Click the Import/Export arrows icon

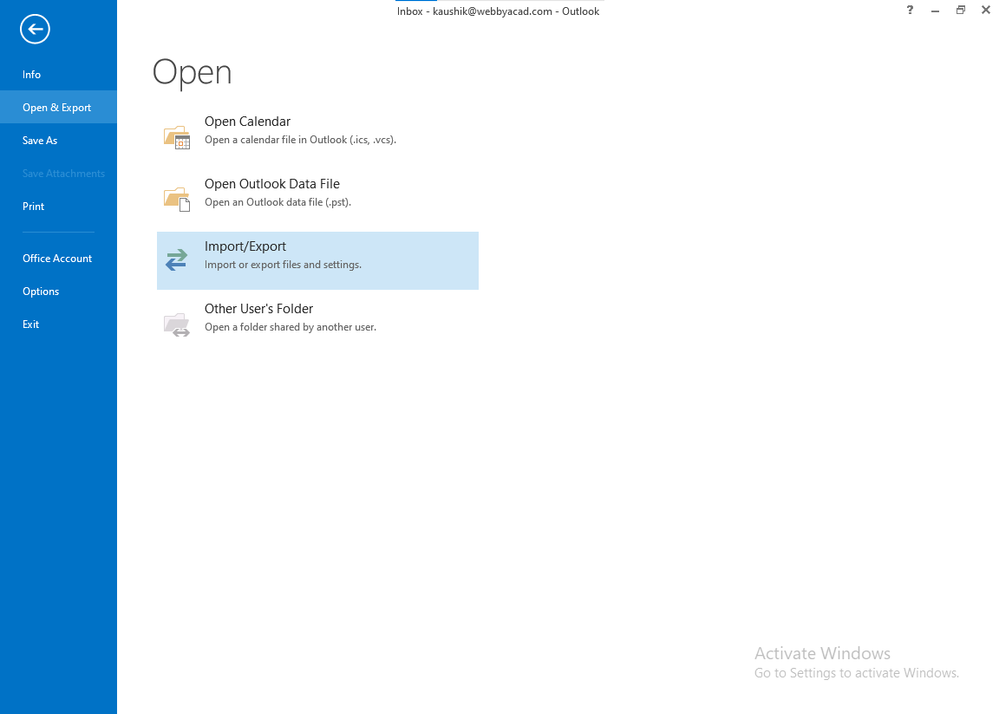coord(176,260)
